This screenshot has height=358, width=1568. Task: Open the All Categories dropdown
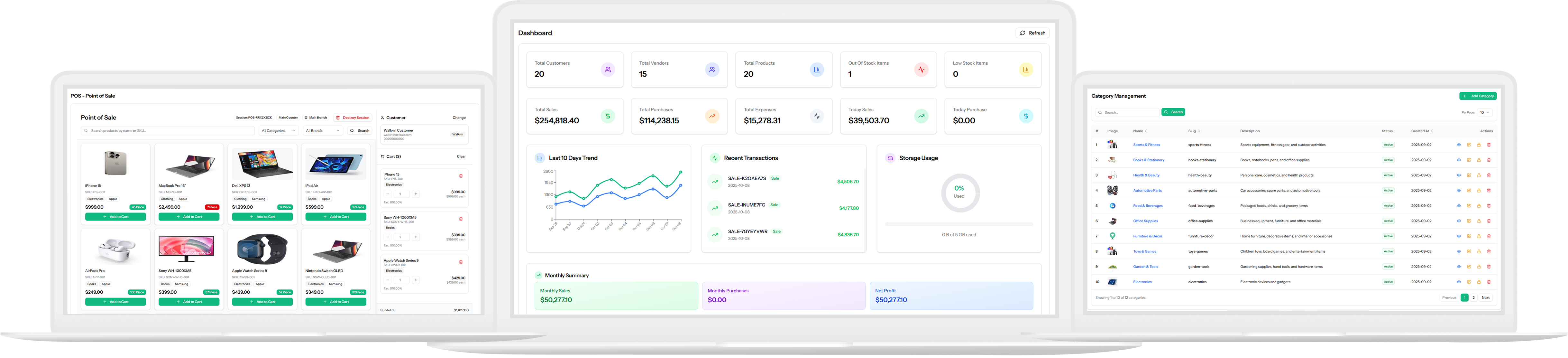pyautogui.click(x=278, y=131)
